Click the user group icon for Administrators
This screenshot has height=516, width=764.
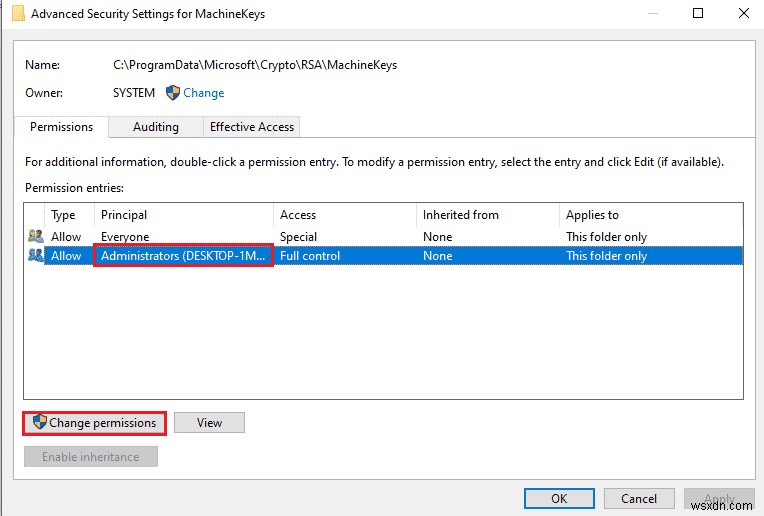click(x=36, y=256)
